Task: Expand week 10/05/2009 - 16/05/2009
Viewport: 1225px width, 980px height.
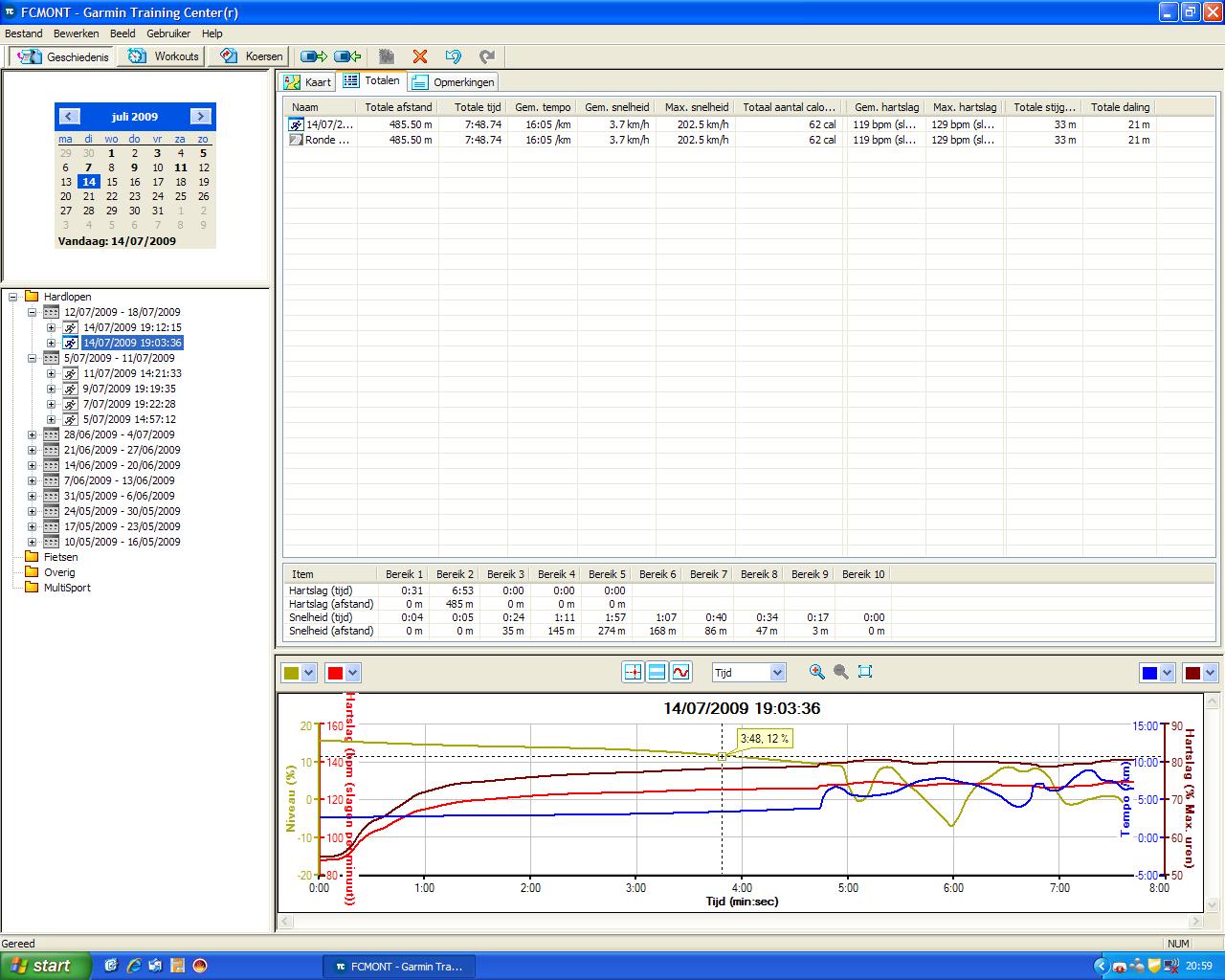Action: (32, 542)
